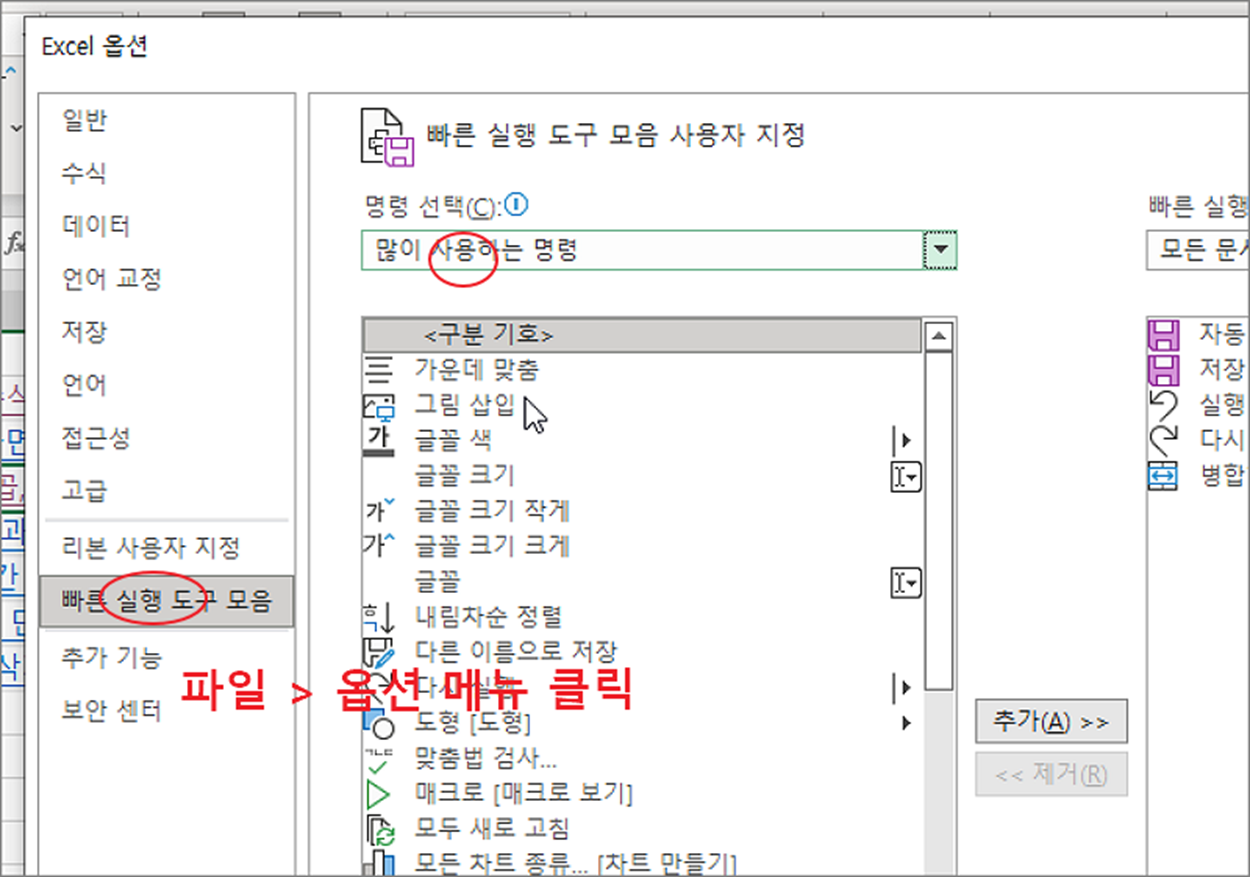Open the 수식 options category
The width and height of the screenshot is (1250, 877).
pos(84,174)
